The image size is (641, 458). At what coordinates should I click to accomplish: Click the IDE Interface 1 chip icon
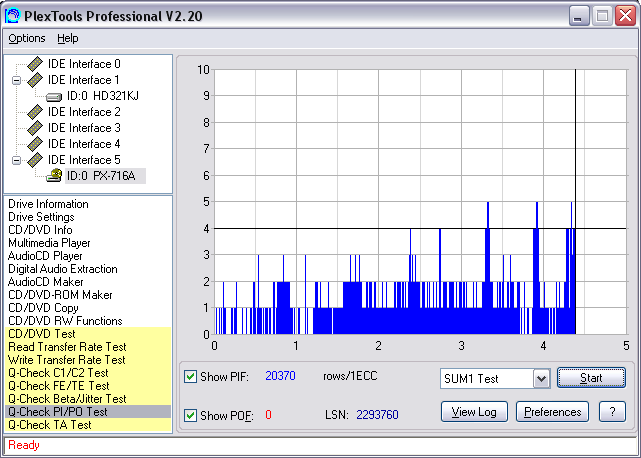[x=35, y=80]
